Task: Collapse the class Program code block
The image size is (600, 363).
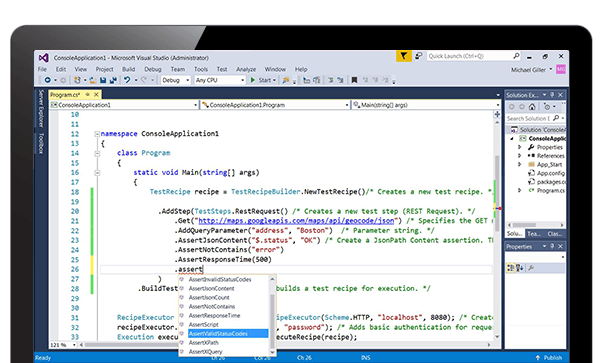Action: click(97, 153)
